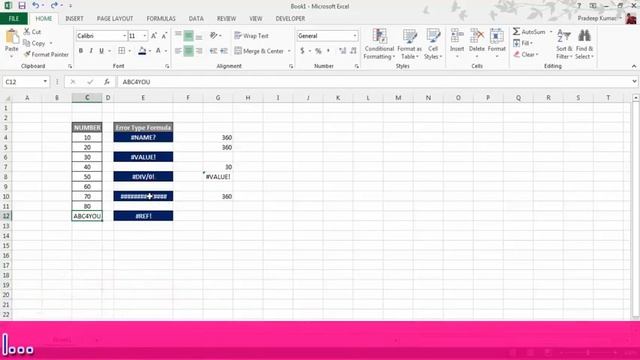
Task: Toggle Italic formatting
Action: [x=91, y=51]
